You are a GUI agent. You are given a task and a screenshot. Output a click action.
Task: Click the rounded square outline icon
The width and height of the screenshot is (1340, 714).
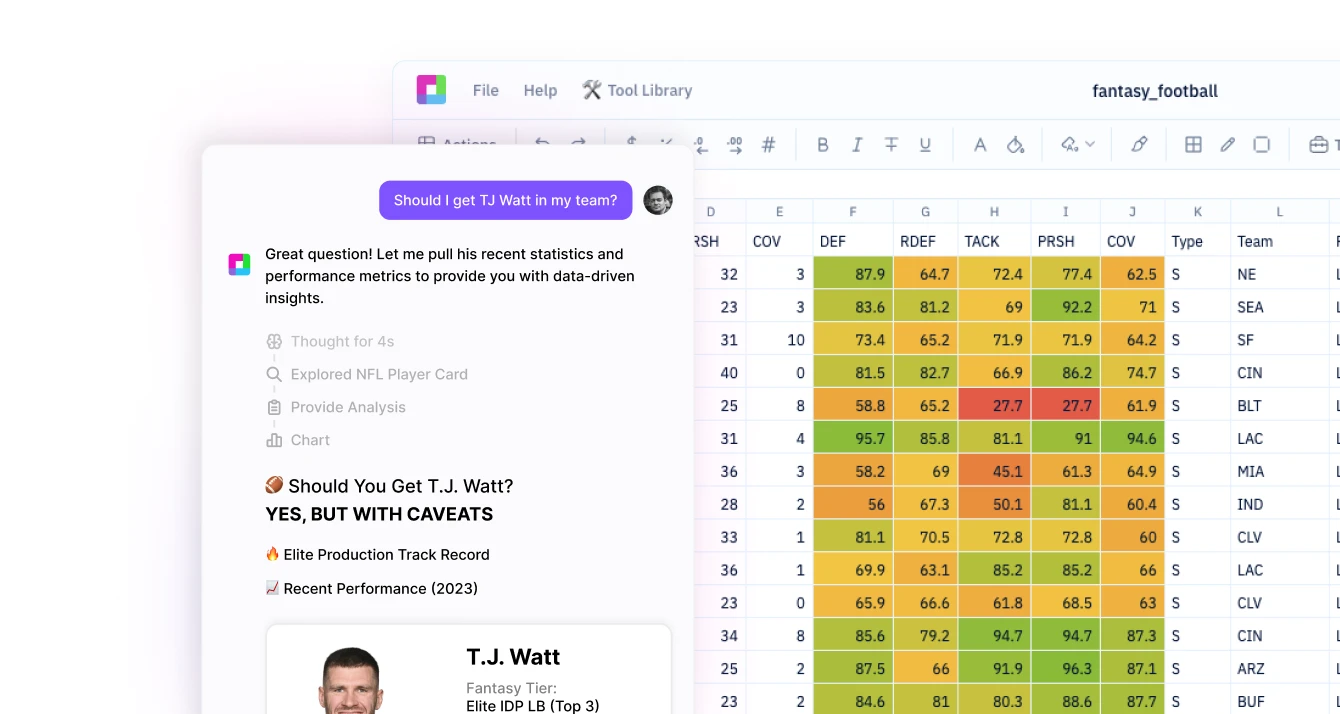pos(1262,145)
